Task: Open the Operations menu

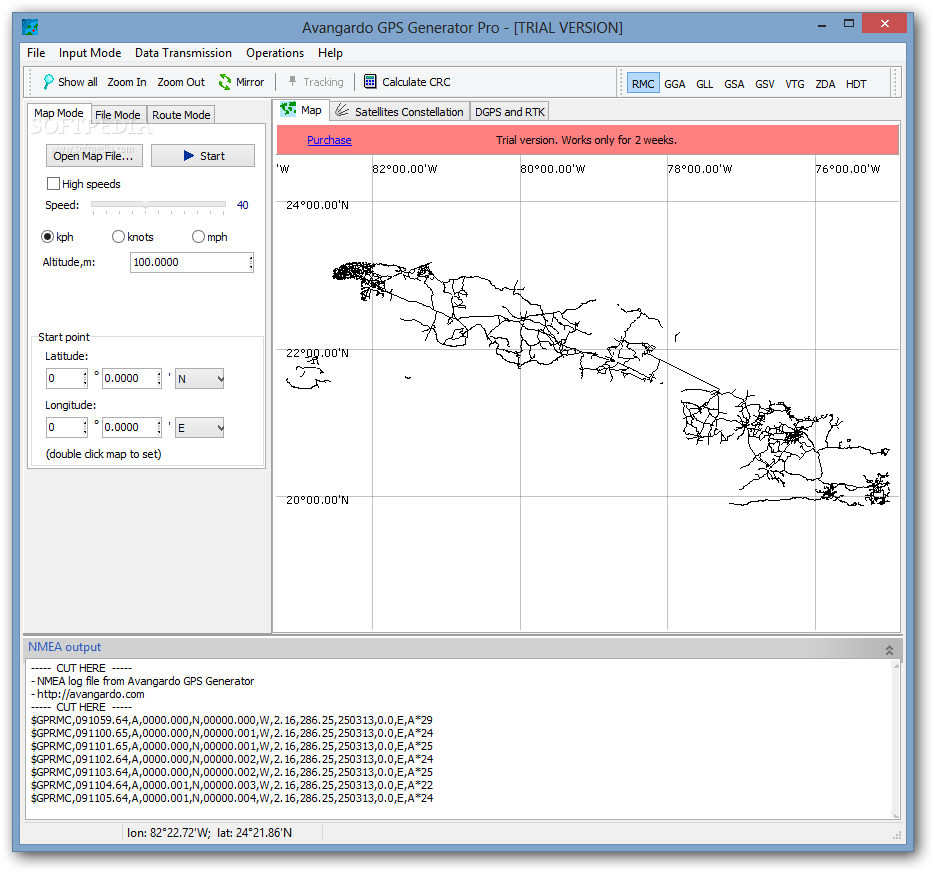Action: pos(275,53)
